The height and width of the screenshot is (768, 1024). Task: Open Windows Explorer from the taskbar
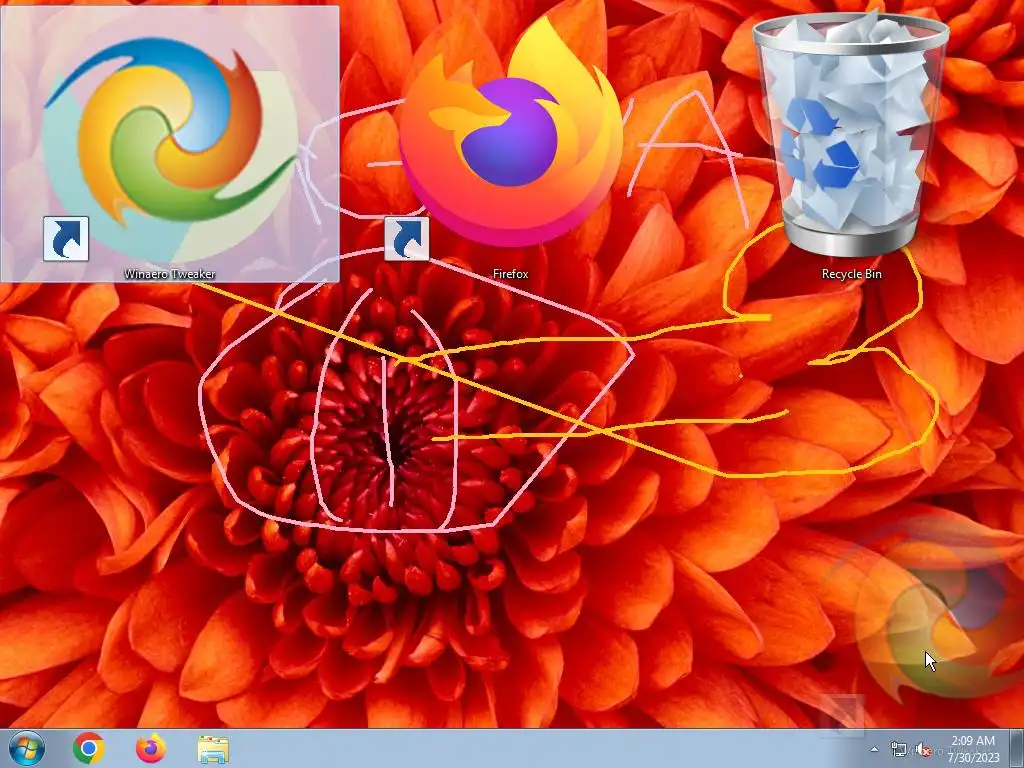(213, 749)
